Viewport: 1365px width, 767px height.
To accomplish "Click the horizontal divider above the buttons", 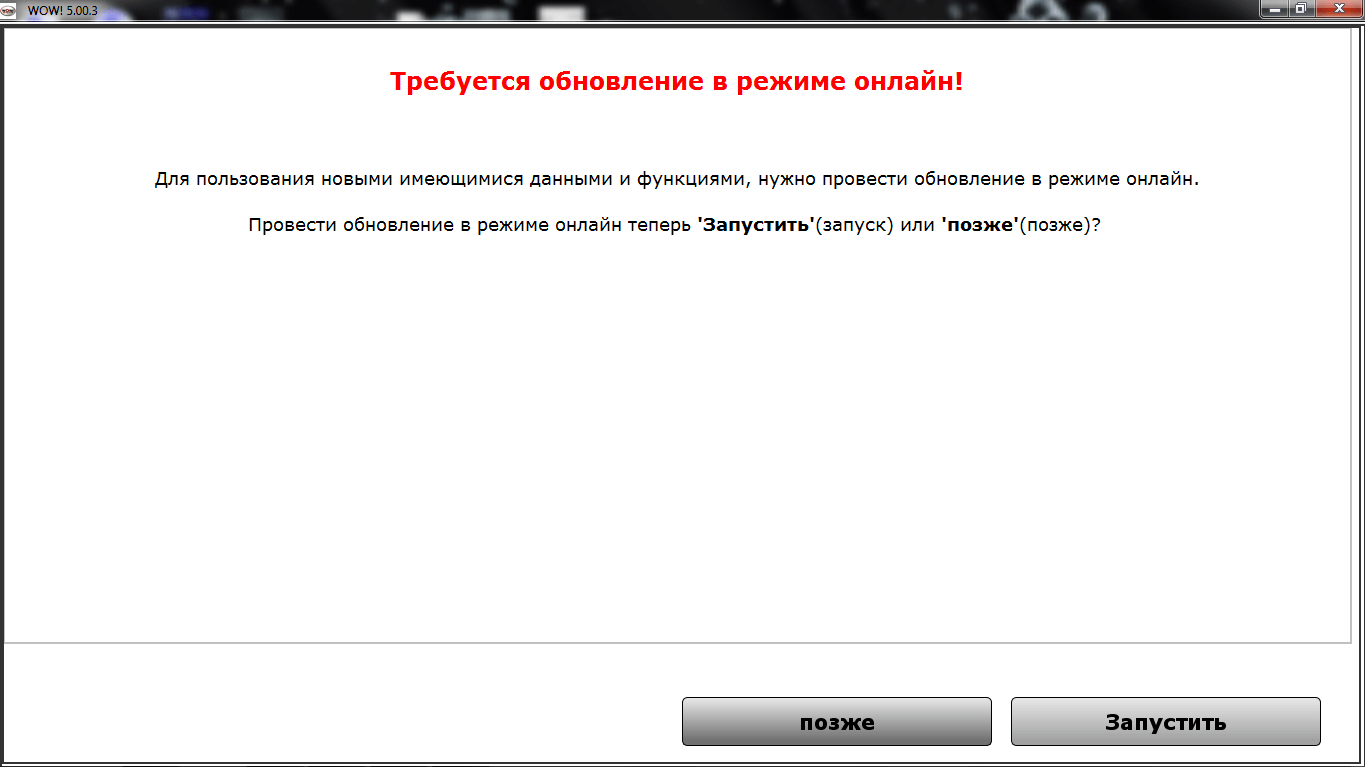I will click(676, 643).
